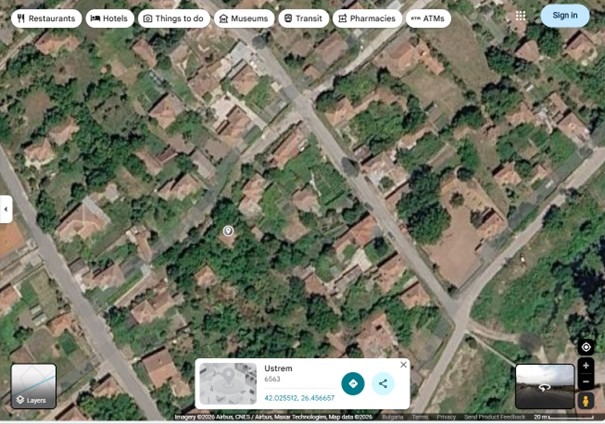The height and width of the screenshot is (424, 605).
Task: Click the Share icon in Ustrem card
Action: click(382, 384)
